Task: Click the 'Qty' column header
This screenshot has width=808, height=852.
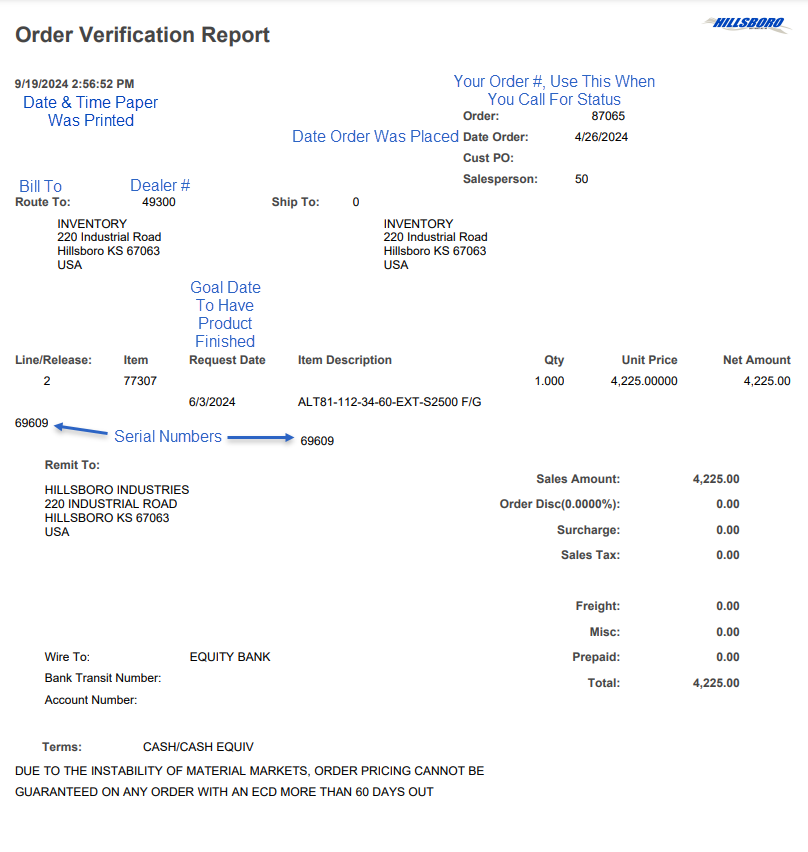Action: (554, 360)
